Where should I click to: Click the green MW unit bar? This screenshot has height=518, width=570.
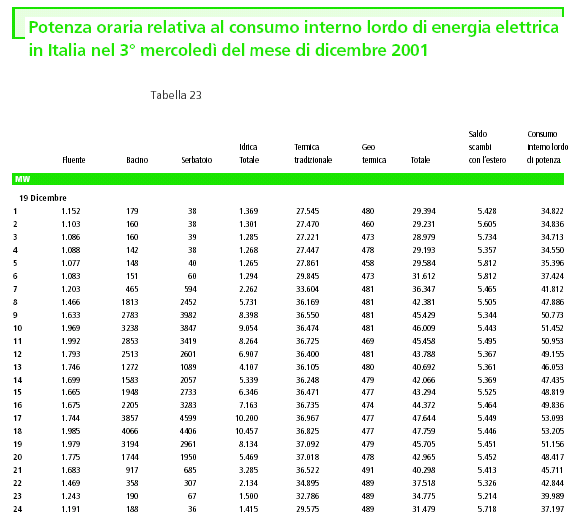point(288,179)
